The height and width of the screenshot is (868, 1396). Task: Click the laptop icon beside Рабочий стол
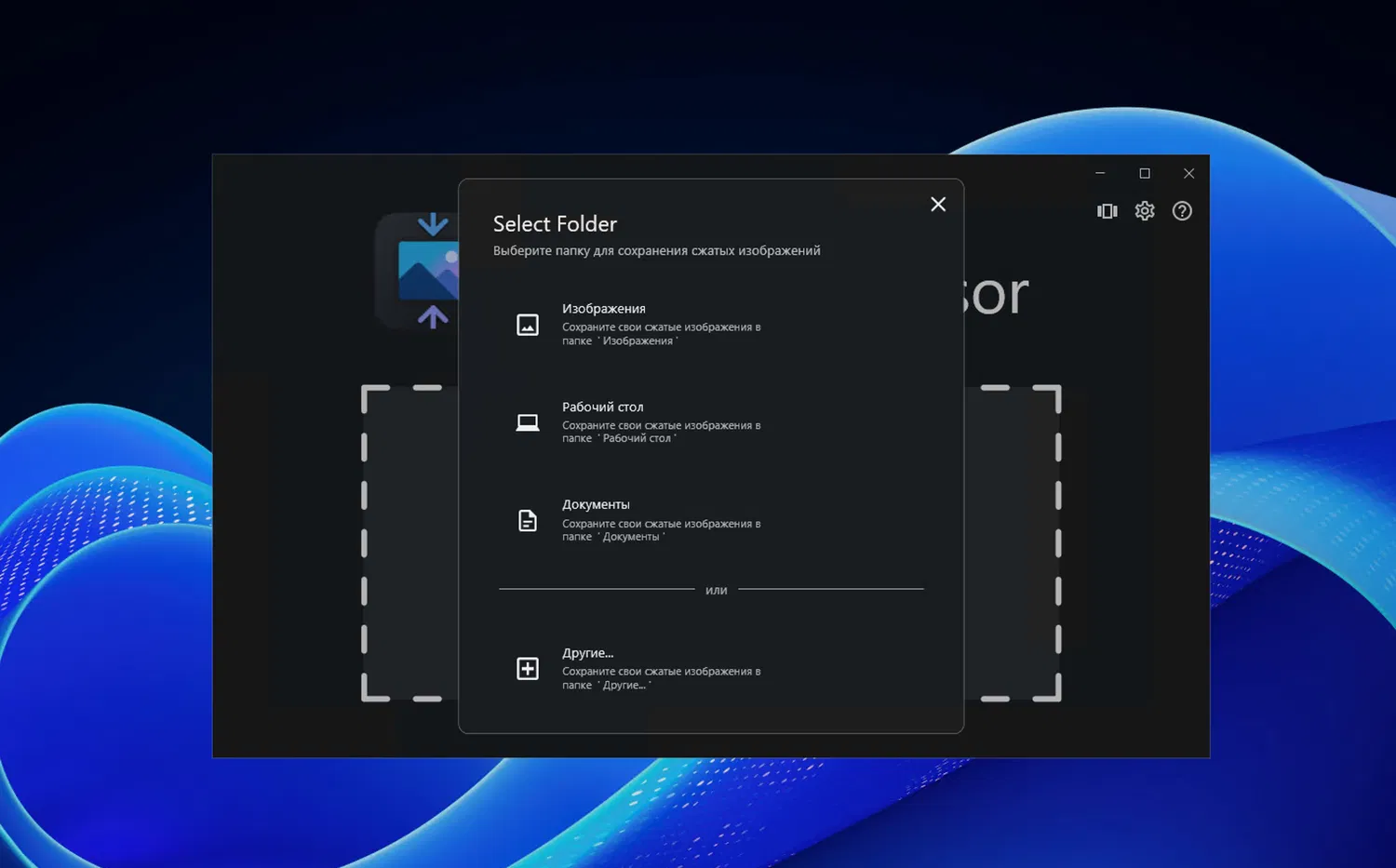[528, 422]
